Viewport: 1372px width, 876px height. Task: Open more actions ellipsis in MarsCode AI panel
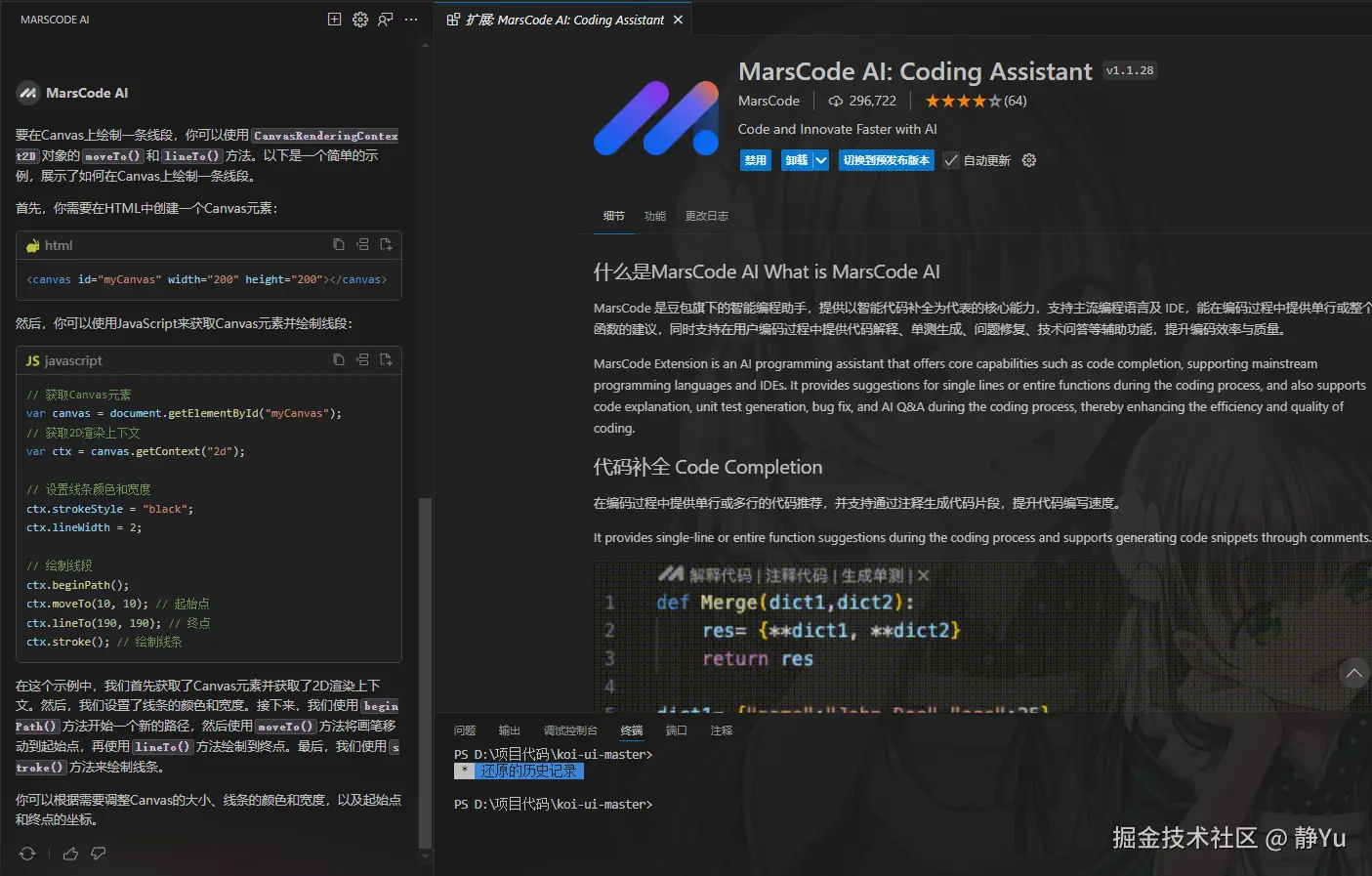411,20
